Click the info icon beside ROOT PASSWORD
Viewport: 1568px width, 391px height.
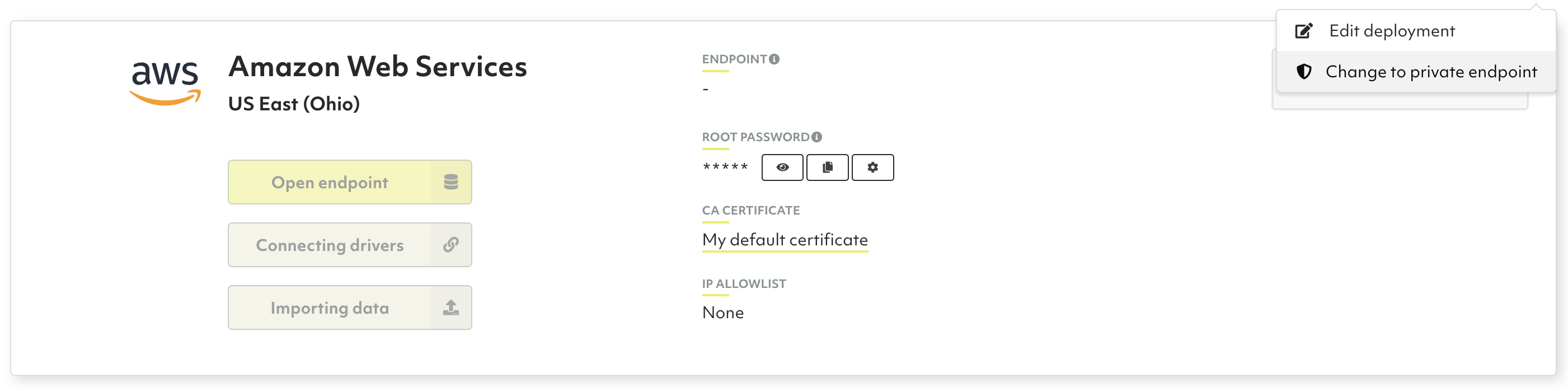tap(817, 137)
